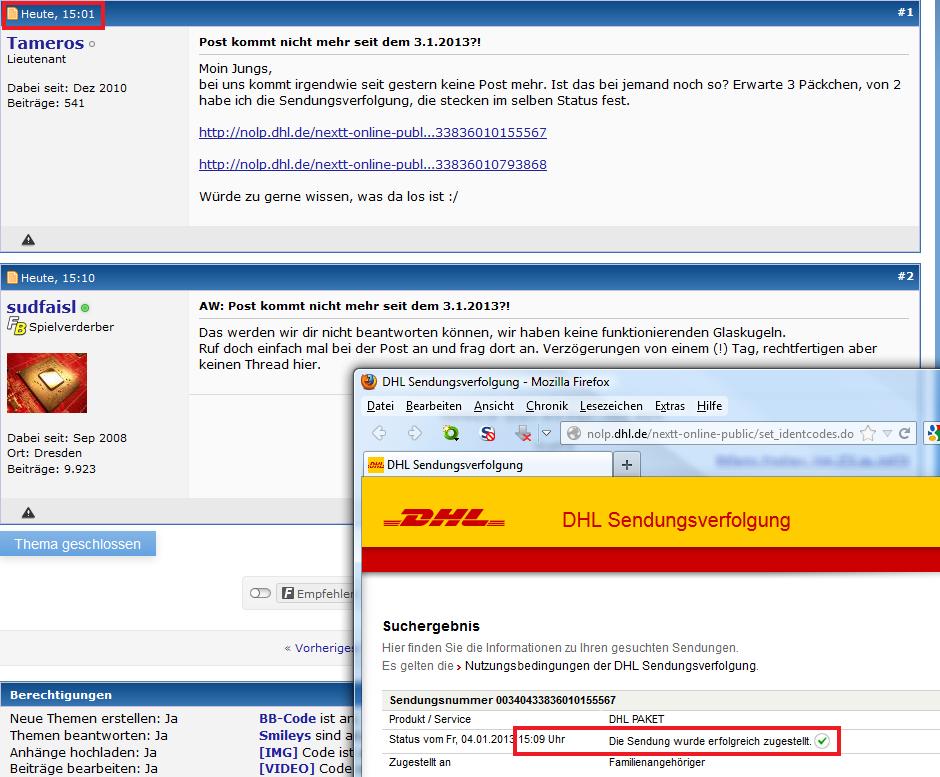
Task: Open the Smileys help link
Action: [285, 735]
